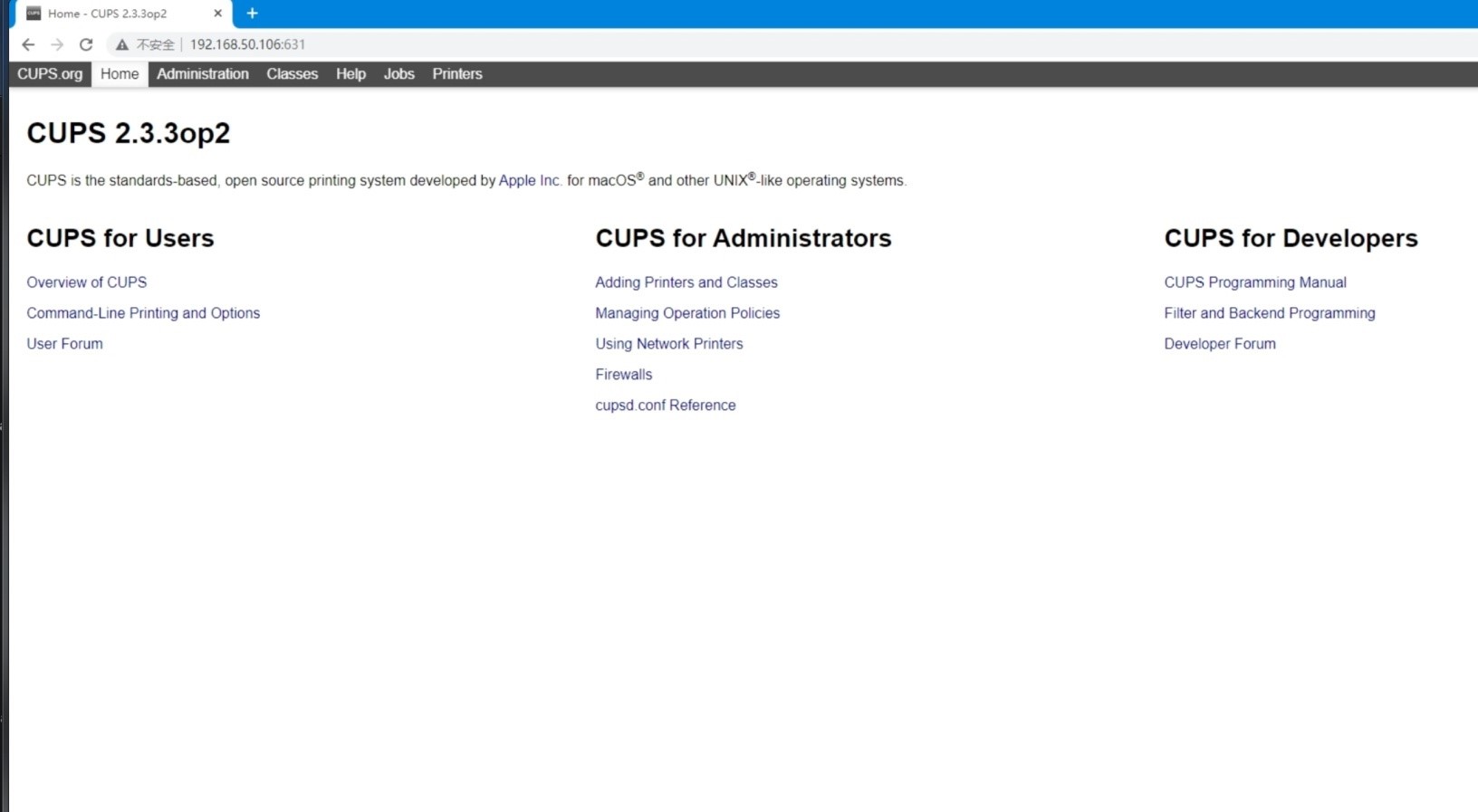Open the Overview of CUPS link
The image size is (1478, 812).
click(86, 282)
